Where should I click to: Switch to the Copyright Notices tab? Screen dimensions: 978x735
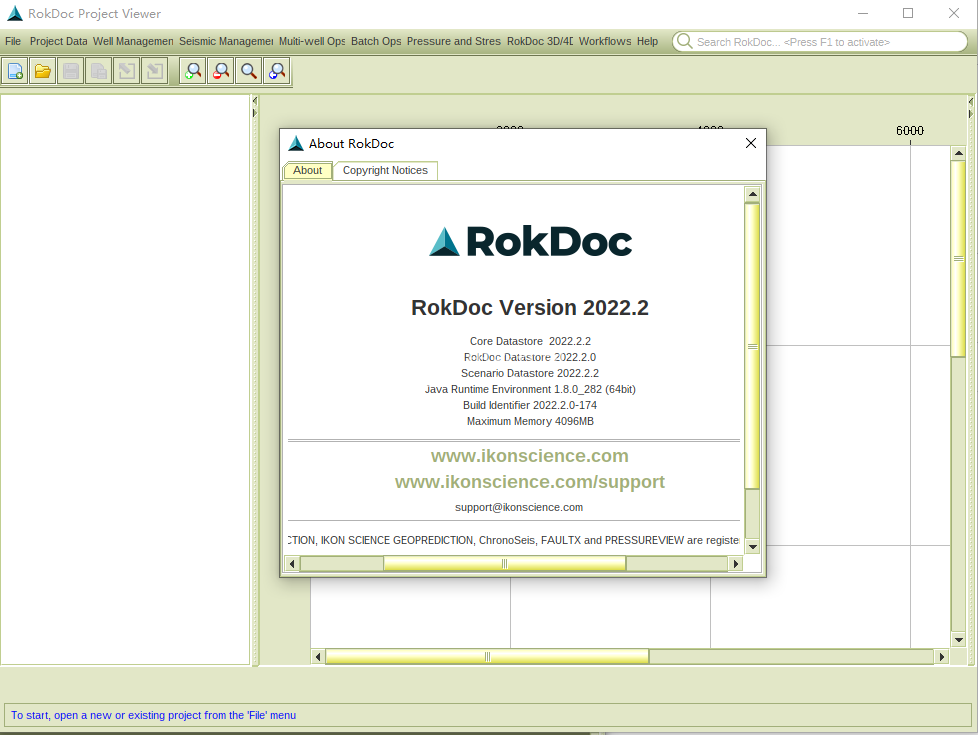point(385,170)
